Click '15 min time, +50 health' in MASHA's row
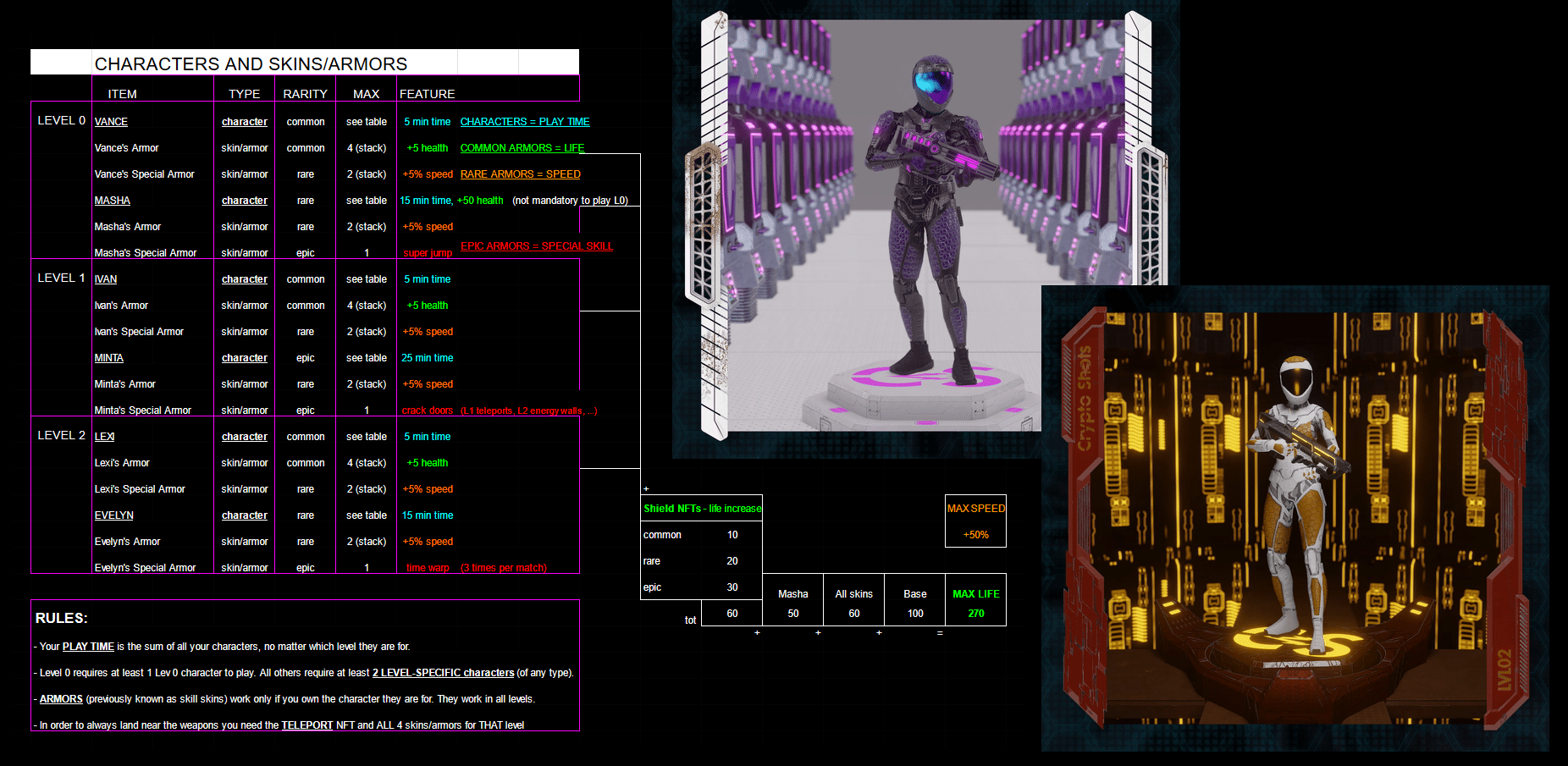Screen dimensions: 1568x766 (x=451, y=201)
